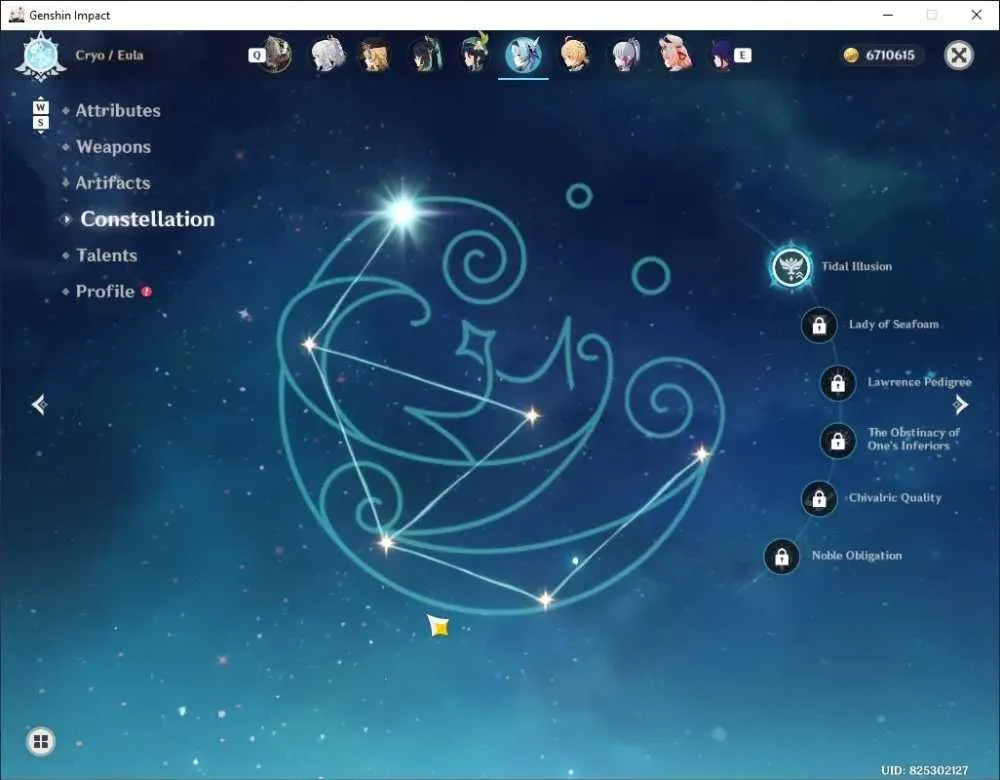Select the blonde character with brown hat
Image resolution: width=1000 pixels, height=780 pixels.
point(374,55)
